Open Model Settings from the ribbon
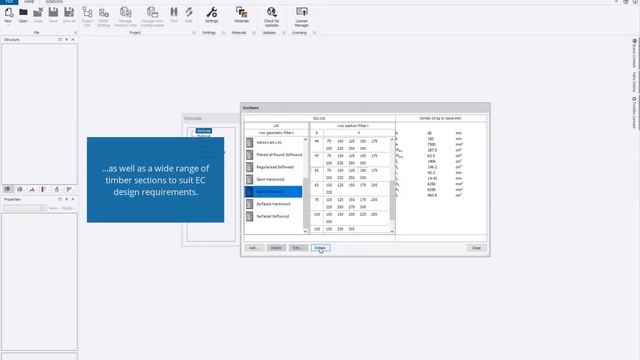Viewport: 640px width, 360px height. (104, 13)
